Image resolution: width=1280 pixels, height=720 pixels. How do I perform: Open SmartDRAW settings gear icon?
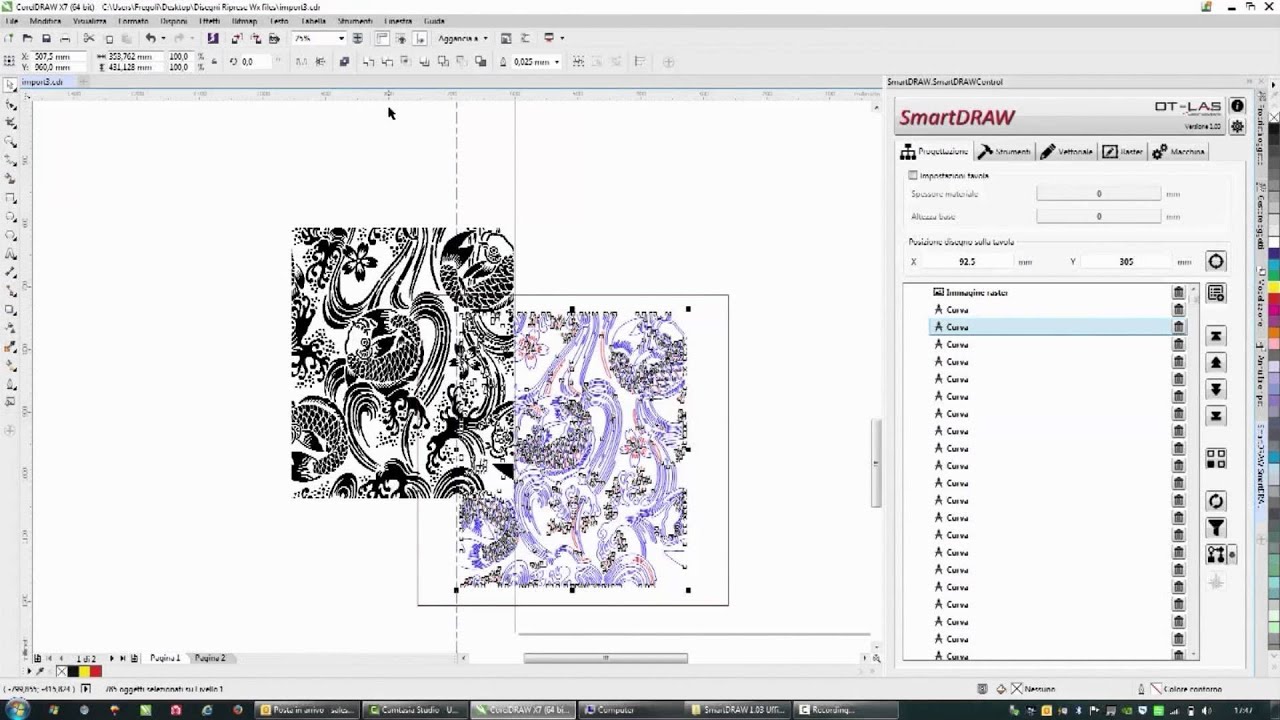1237,126
